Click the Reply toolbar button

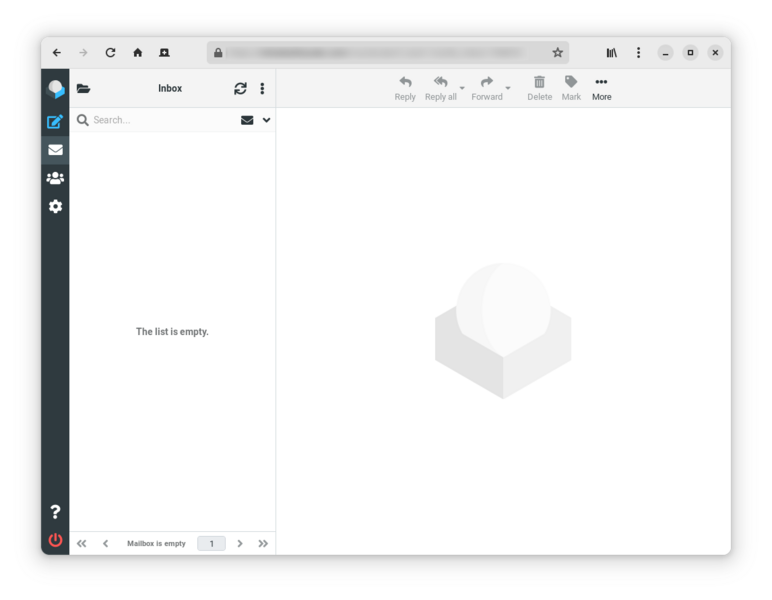click(405, 89)
